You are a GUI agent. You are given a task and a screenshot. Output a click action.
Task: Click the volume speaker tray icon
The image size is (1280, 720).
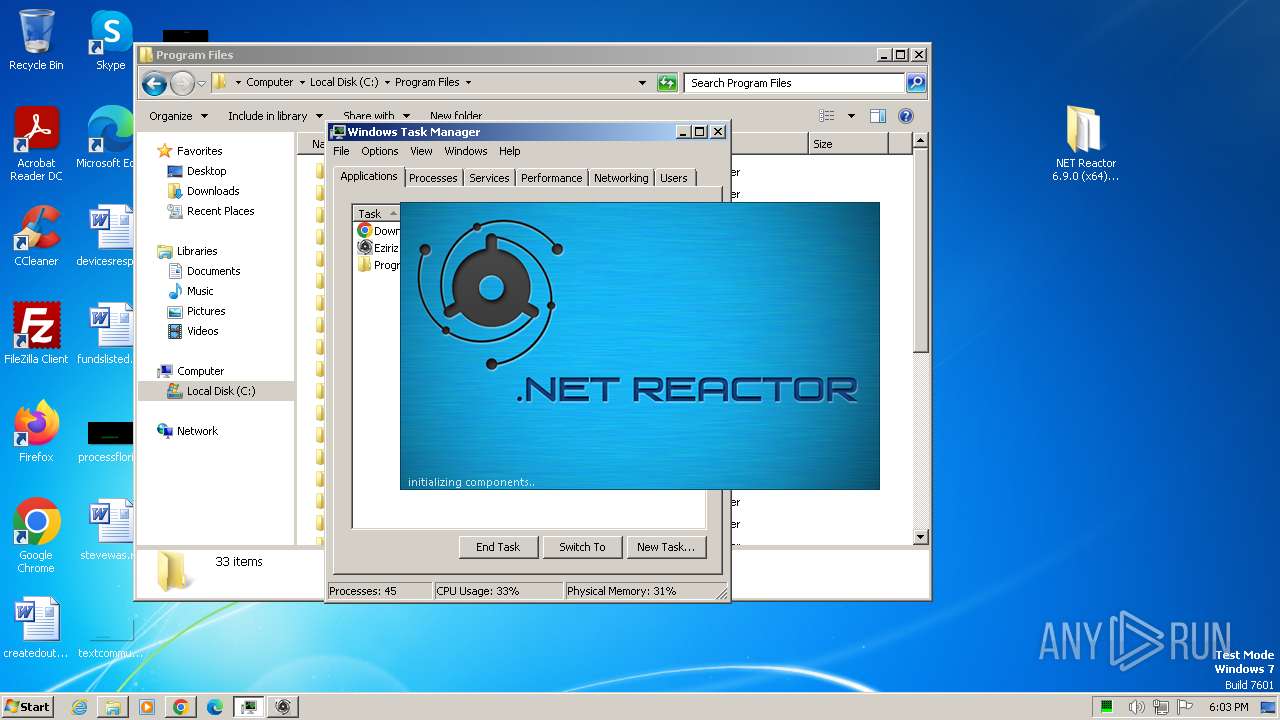pyautogui.click(x=1136, y=707)
